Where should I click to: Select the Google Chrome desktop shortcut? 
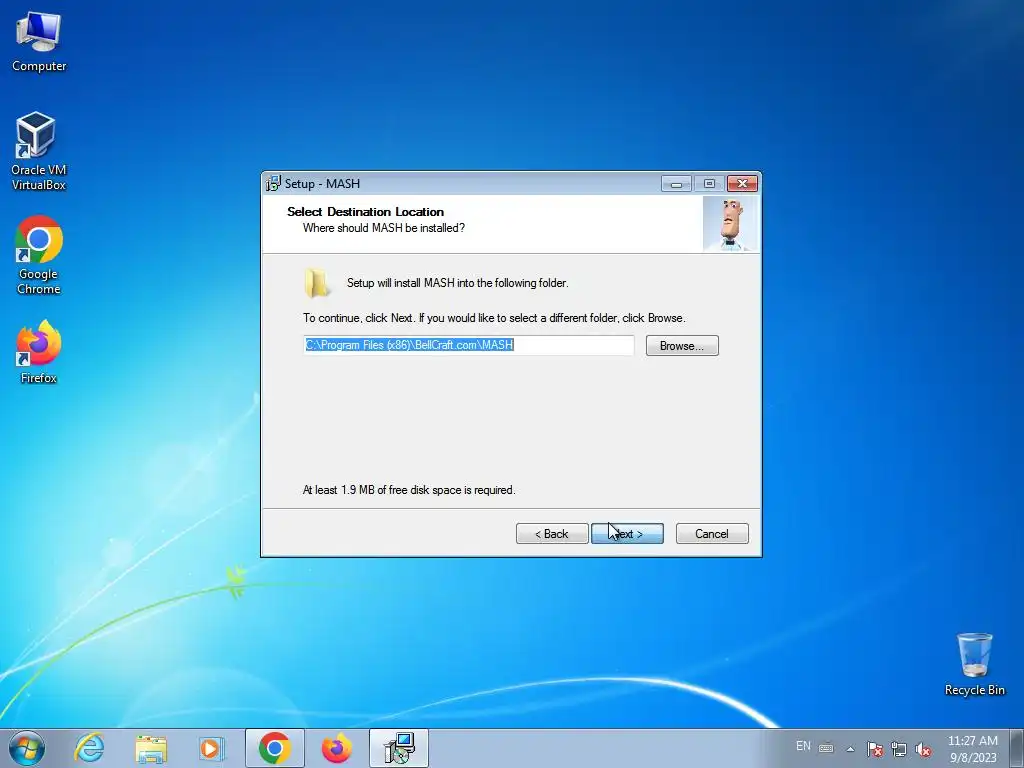[x=39, y=255]
